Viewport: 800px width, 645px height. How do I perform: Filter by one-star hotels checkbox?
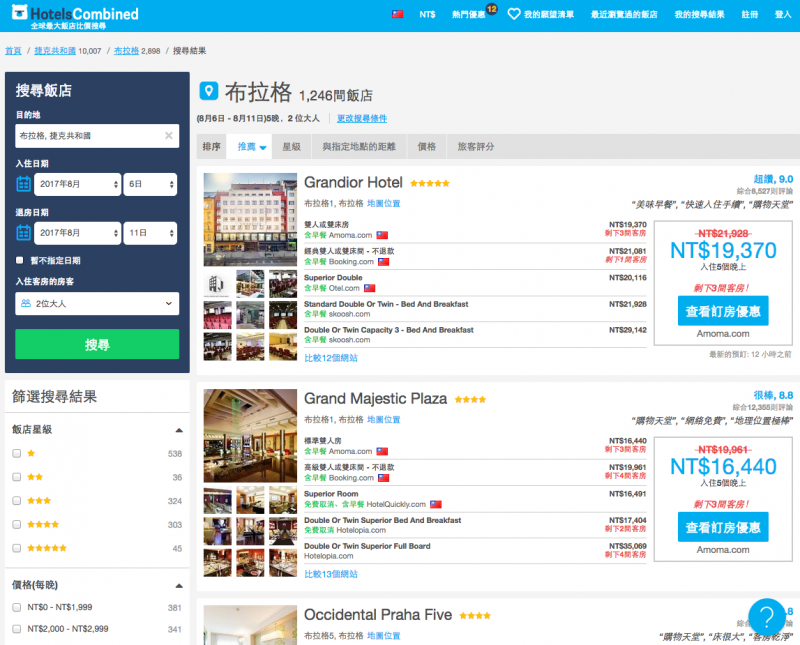tap(17, 453)
